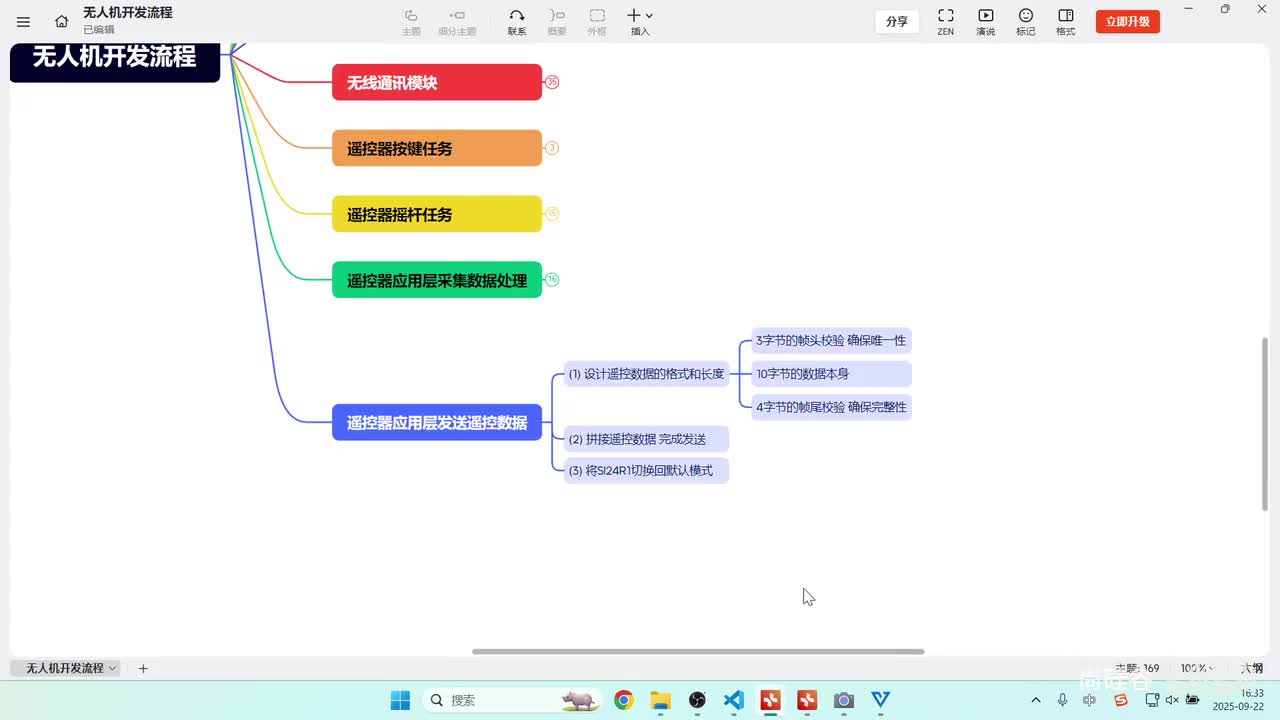Open OBS Studio from the taskbar
The image size is (1280, 720).
tap(697, 700)
